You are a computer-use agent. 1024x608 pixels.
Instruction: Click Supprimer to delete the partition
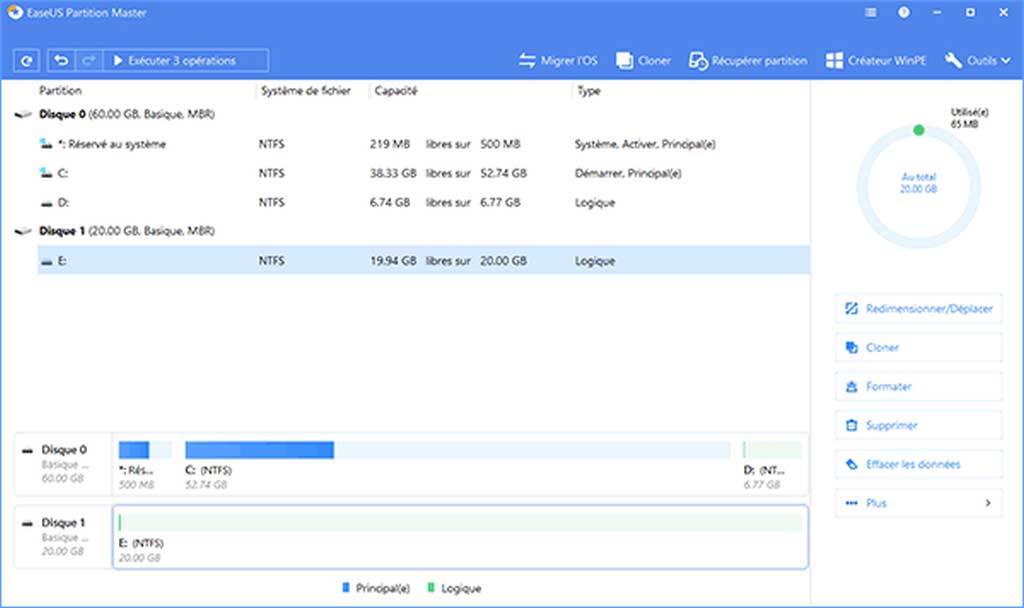click(918, 425)
